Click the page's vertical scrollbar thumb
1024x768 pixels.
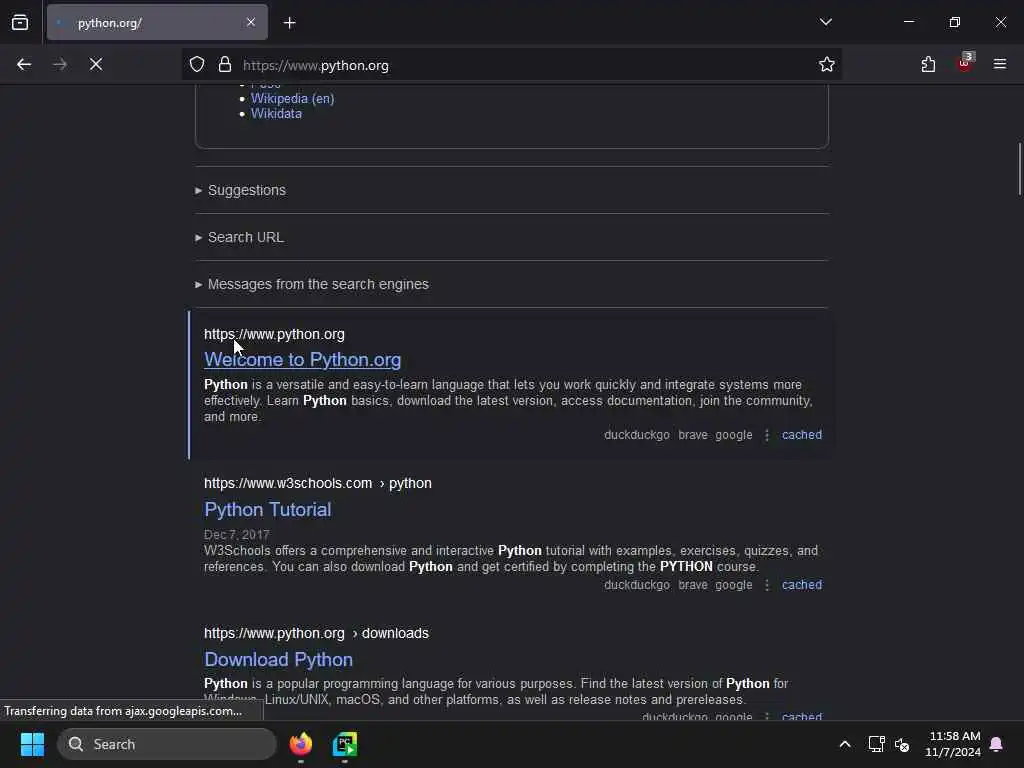tap(1019, 168)
